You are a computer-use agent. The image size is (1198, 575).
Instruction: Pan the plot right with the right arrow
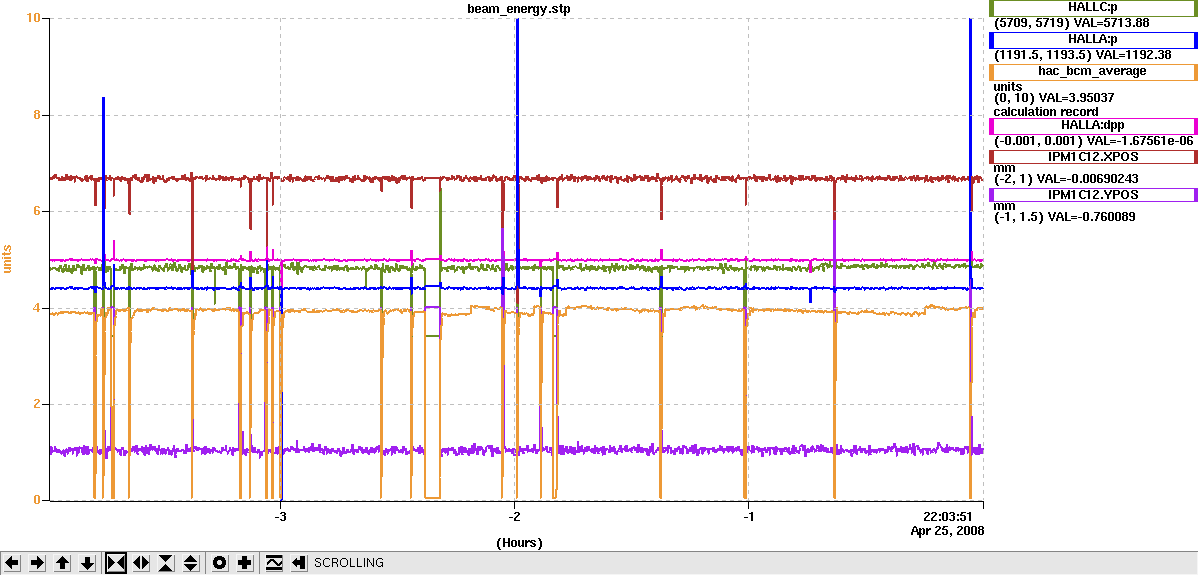tap(37, 563)
